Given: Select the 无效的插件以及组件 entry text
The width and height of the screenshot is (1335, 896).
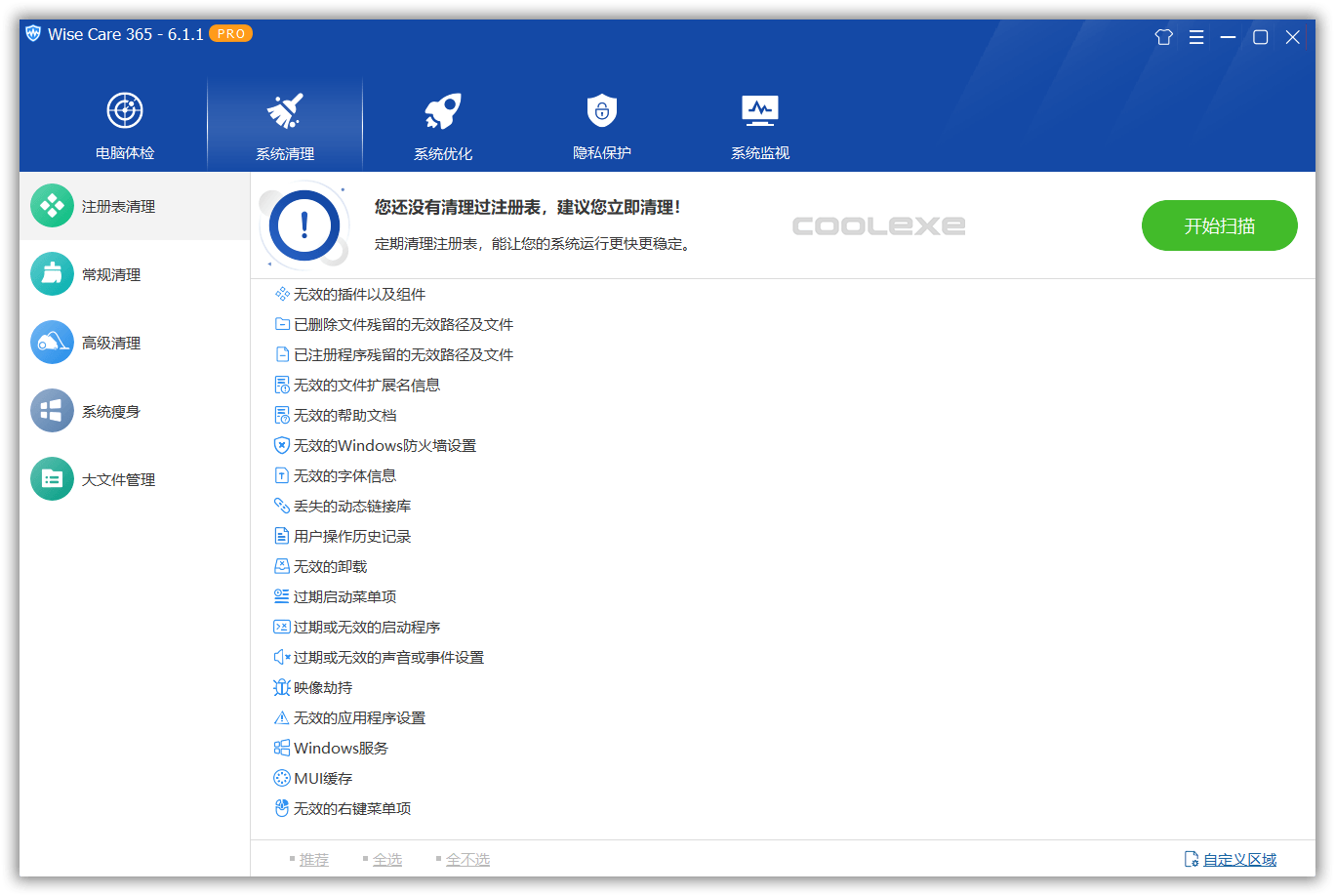Looking at the screenshot, I should pos(359,294).
